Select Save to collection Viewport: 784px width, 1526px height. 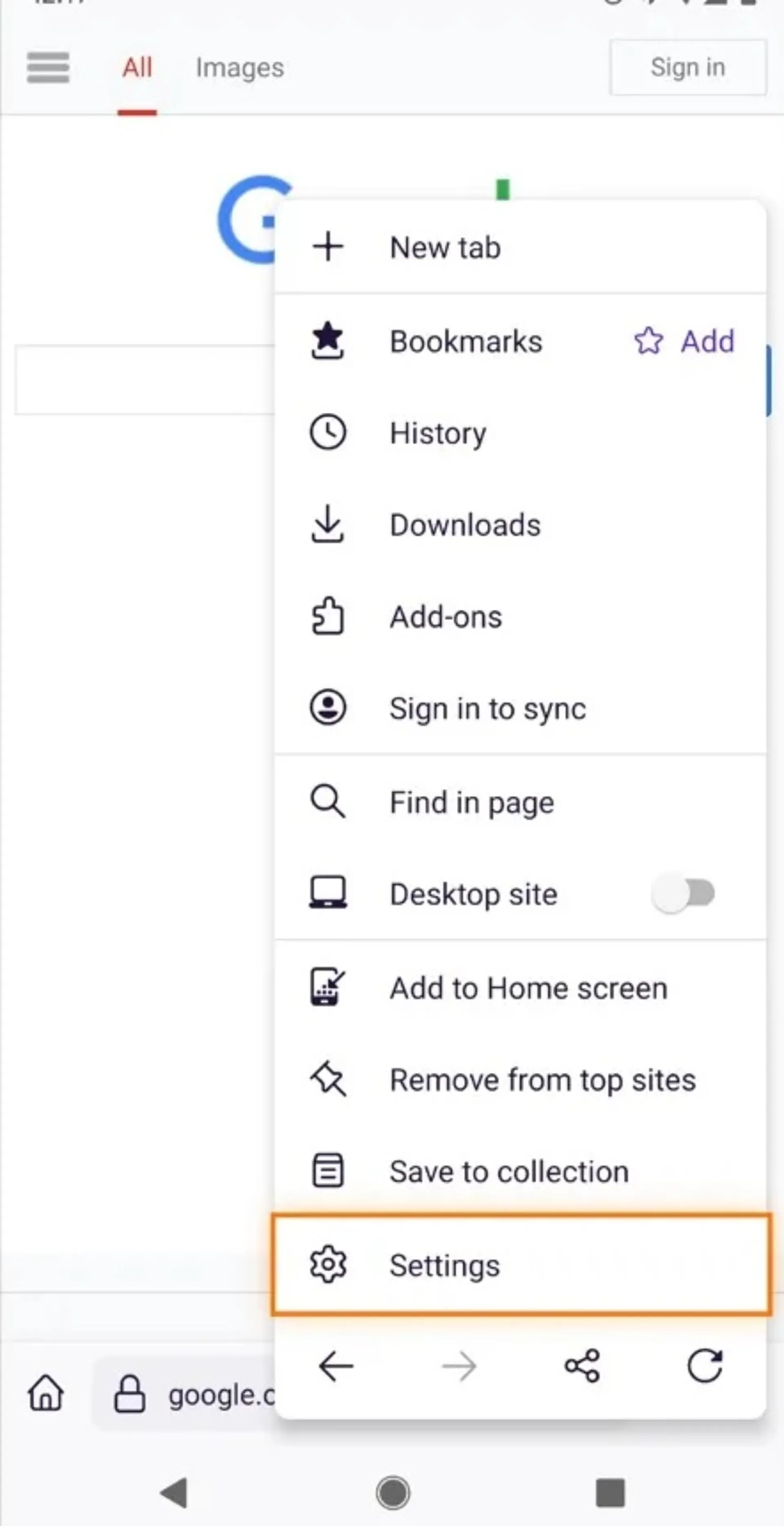click(521, 1171)
